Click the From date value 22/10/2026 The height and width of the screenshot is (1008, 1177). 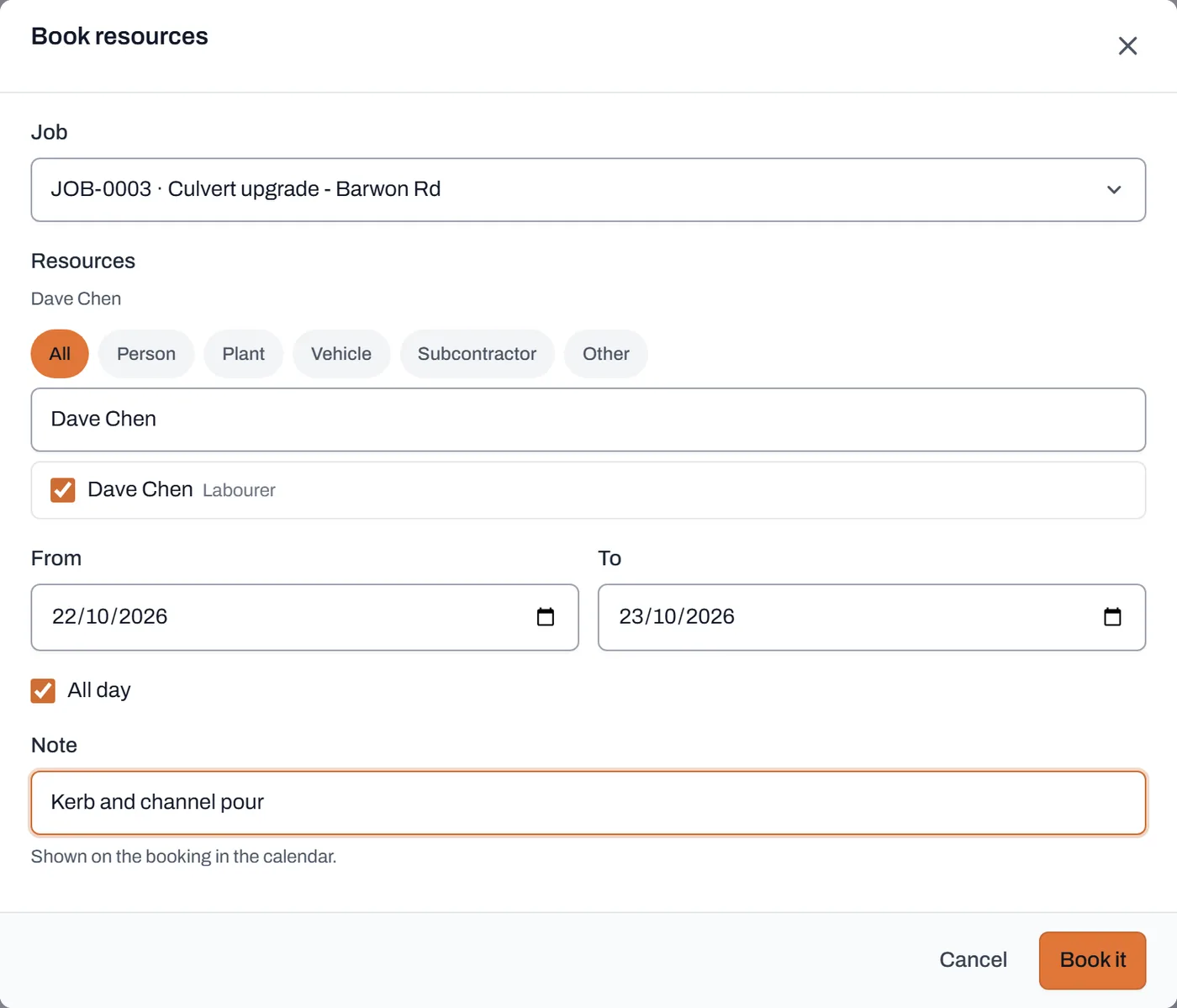point(110,617)
